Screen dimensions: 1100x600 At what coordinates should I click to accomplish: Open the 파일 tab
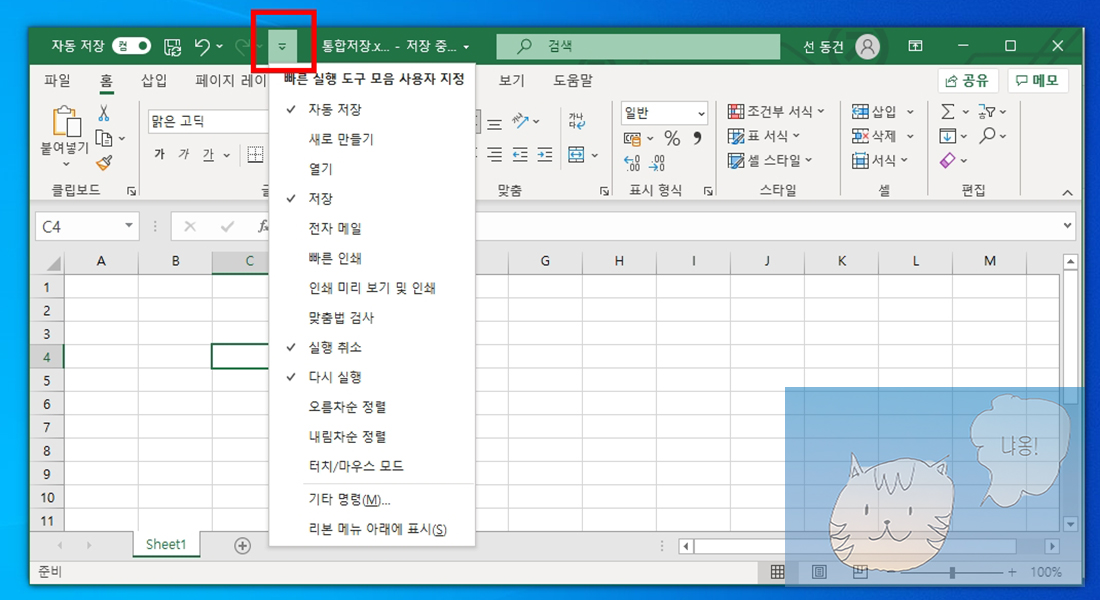57,81
